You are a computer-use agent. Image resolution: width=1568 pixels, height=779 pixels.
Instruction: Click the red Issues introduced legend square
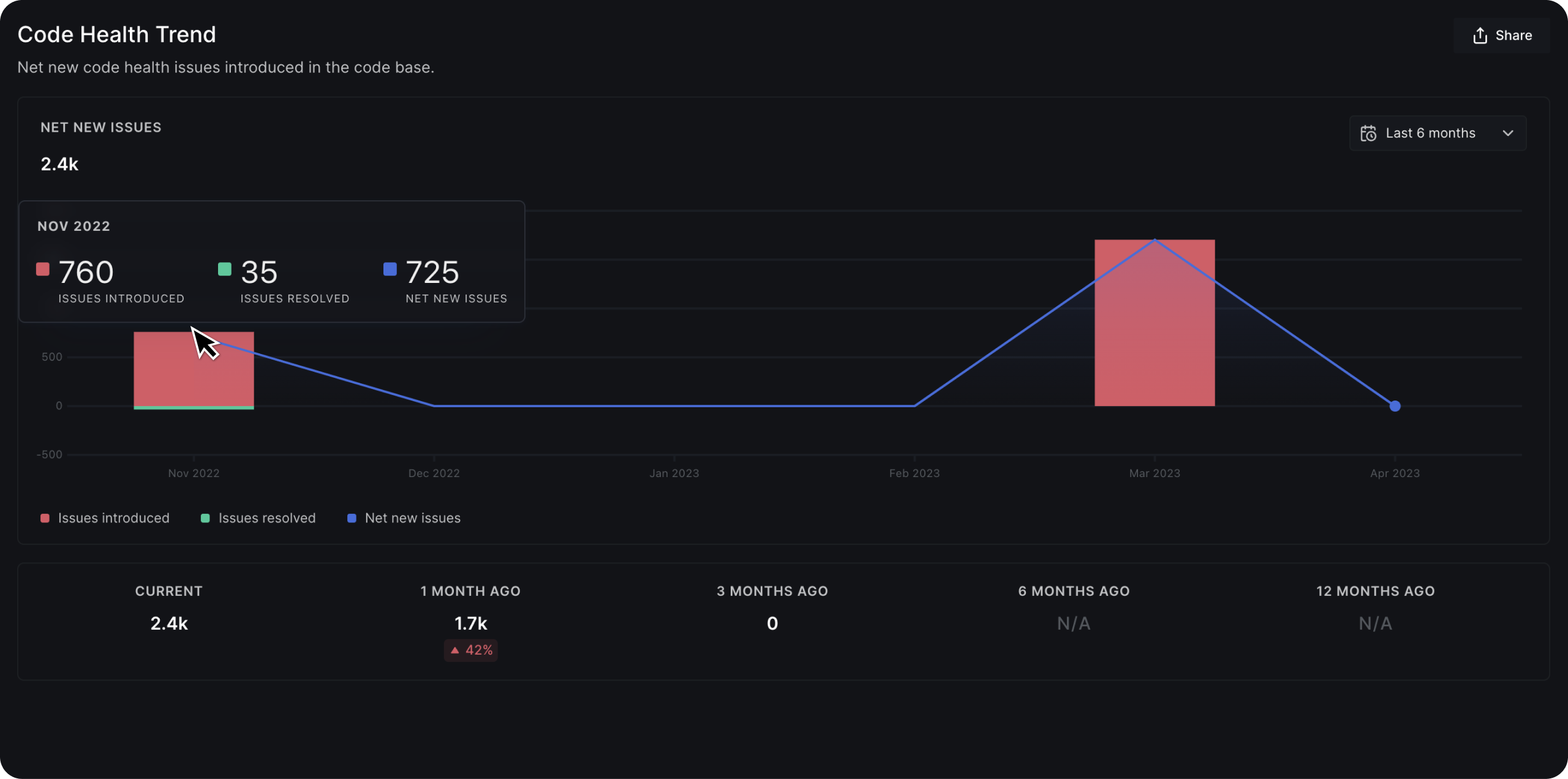[45, 518]
